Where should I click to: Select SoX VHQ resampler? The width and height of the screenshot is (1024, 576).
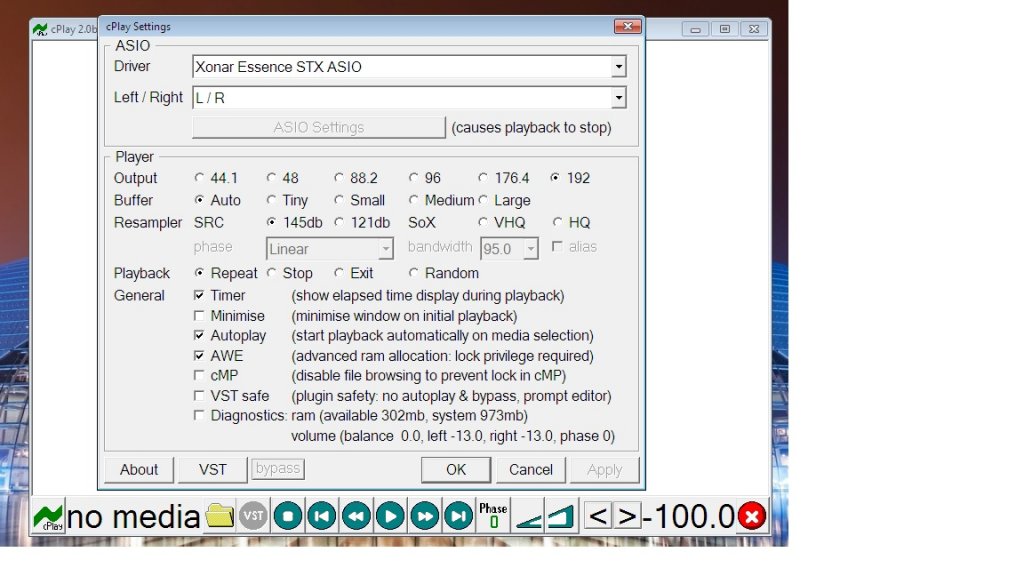pos(502,222)
